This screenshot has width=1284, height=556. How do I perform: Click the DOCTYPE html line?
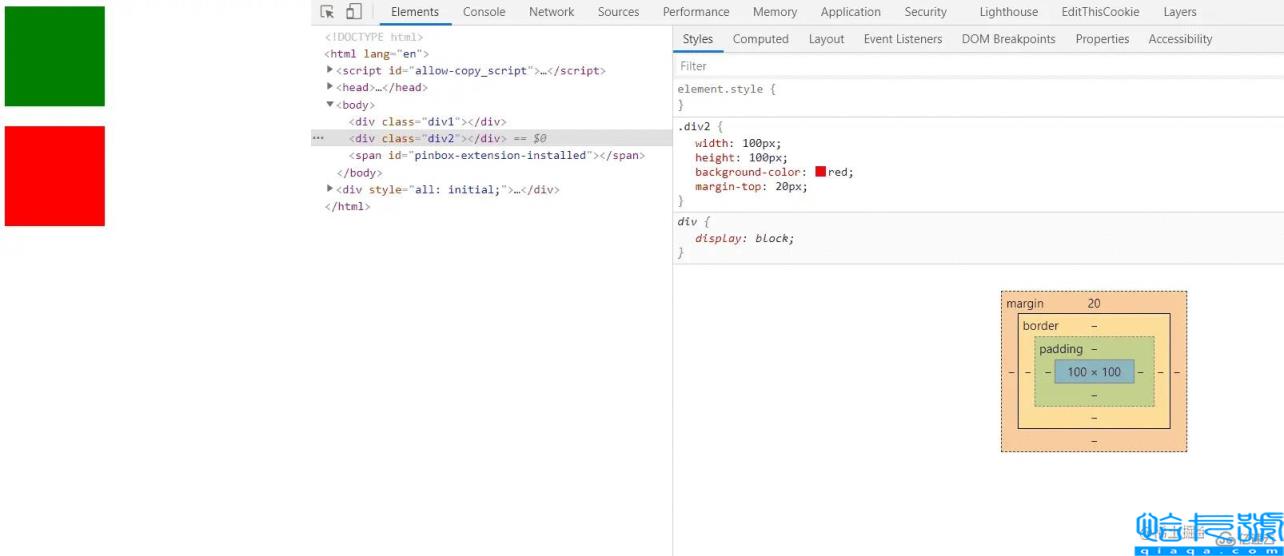click(374, 37)
